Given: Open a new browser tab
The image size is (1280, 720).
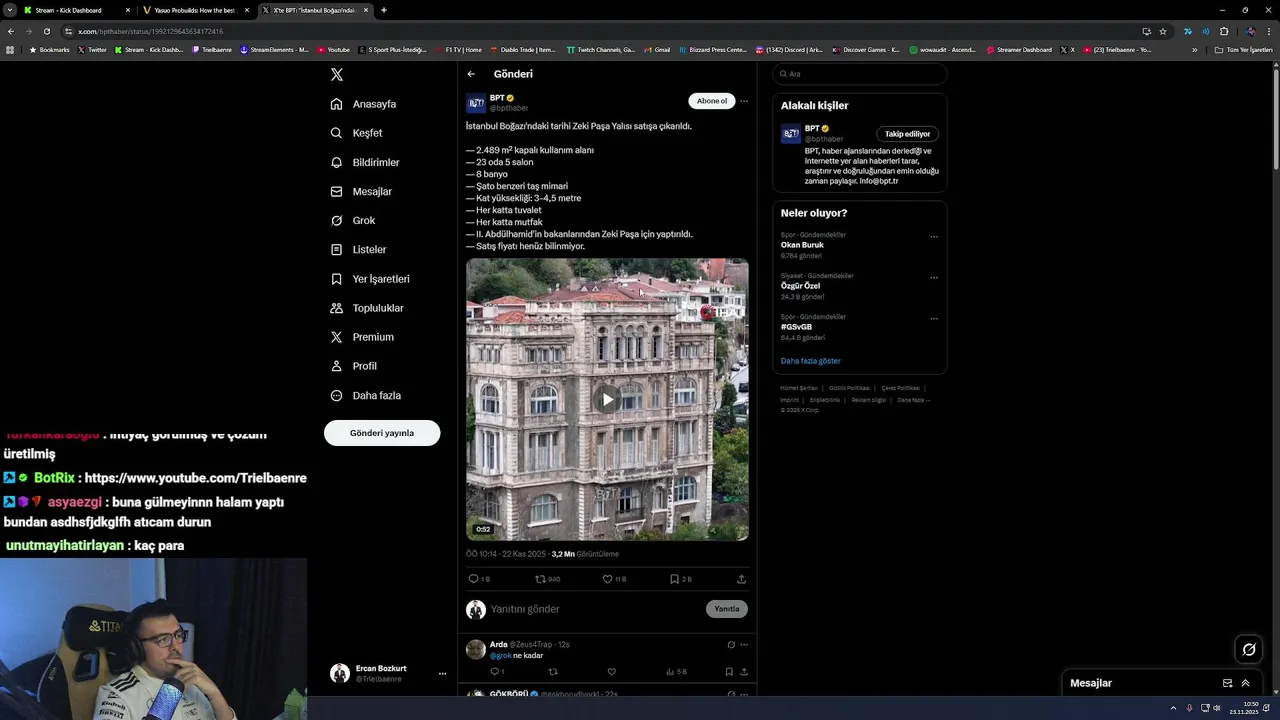Looking at the screenshot, I should point(383,10).
